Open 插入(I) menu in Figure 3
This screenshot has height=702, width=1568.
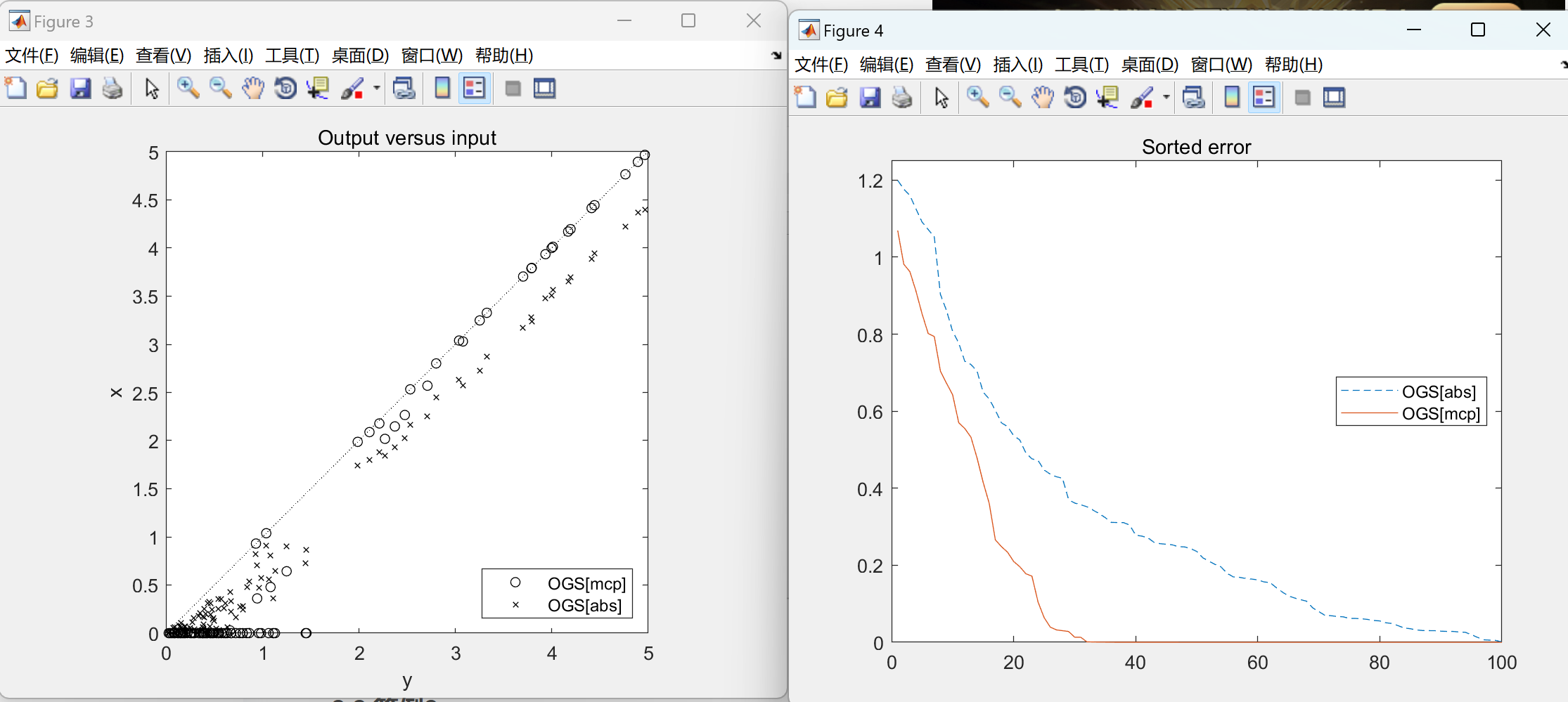(x=229, y=56)
